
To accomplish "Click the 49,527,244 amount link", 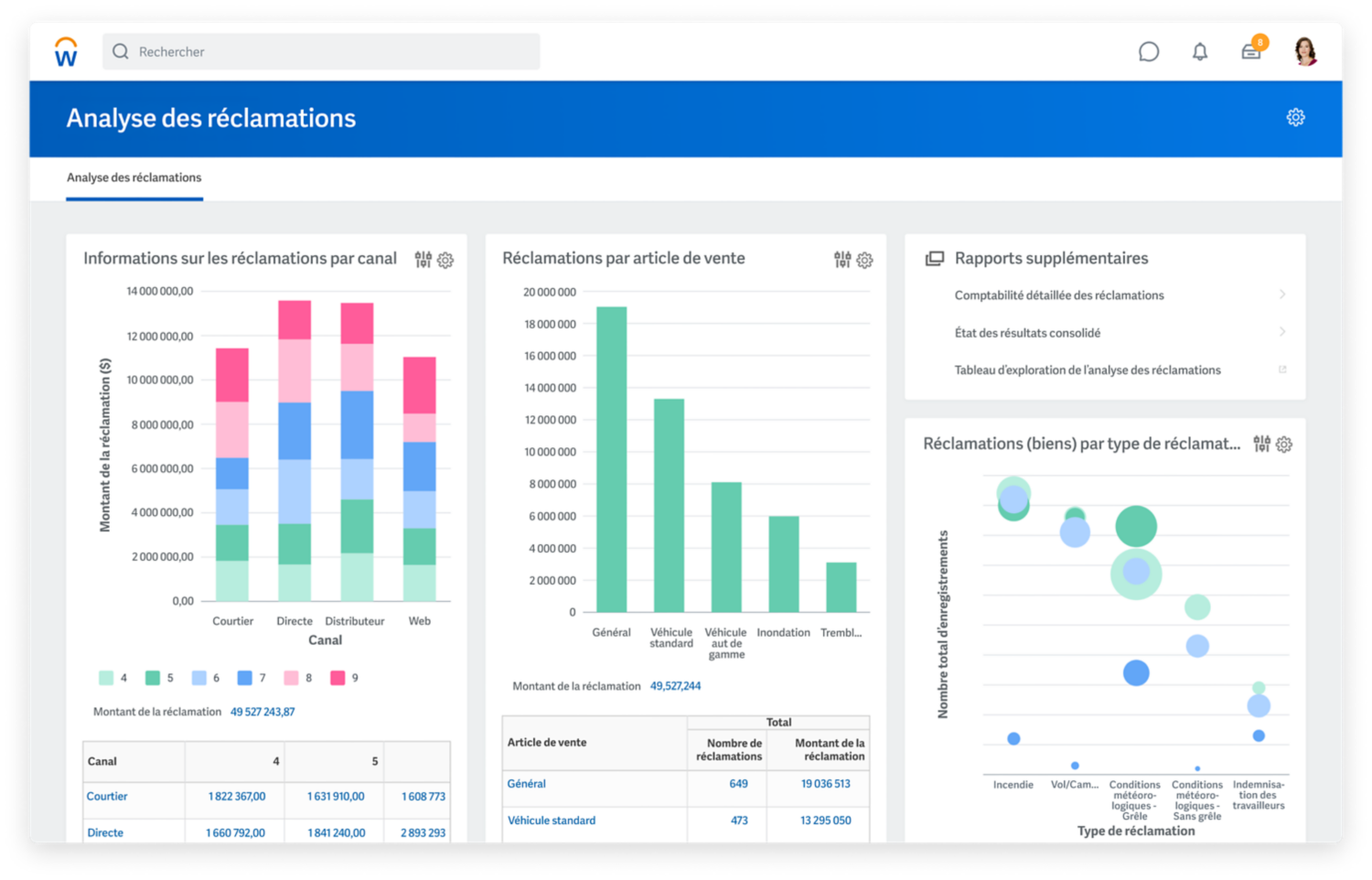I will [675, 685].
